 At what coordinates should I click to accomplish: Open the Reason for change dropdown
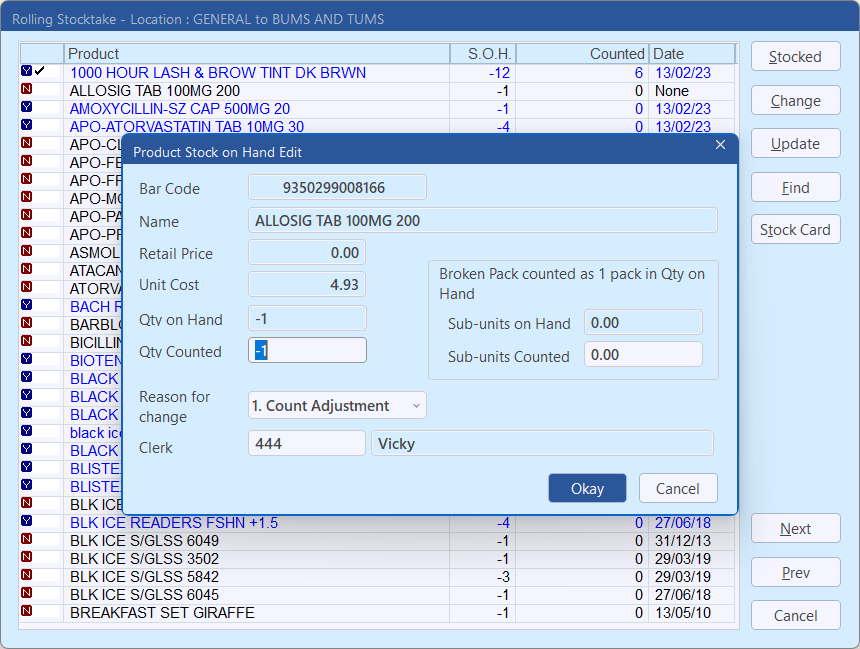[337, 406]
